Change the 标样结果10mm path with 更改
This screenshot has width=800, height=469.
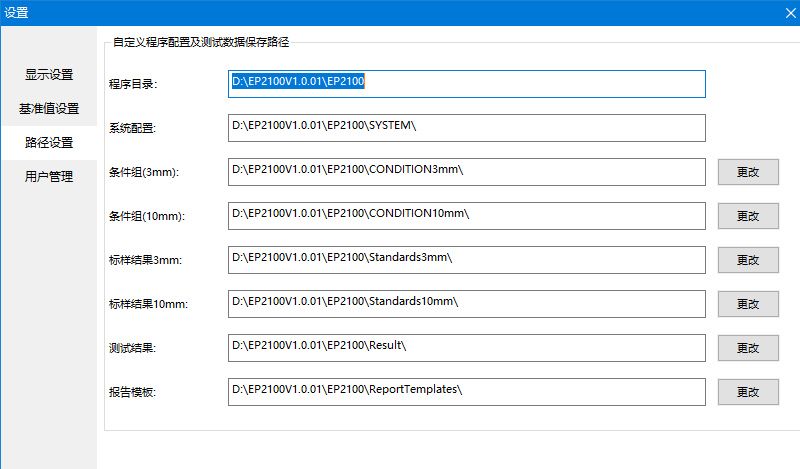click(x=748, y=304)
